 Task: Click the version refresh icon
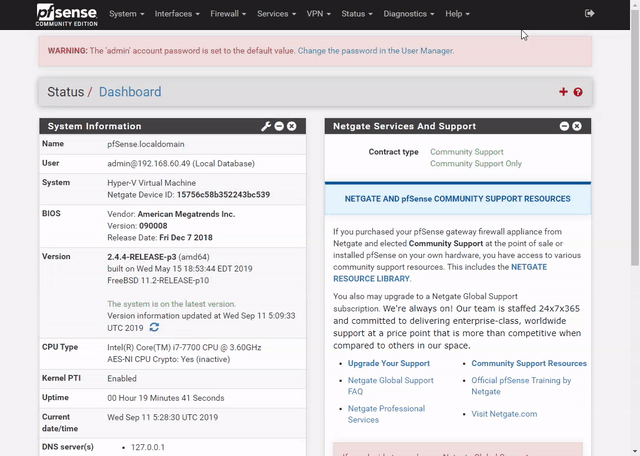tap(154, 327)
